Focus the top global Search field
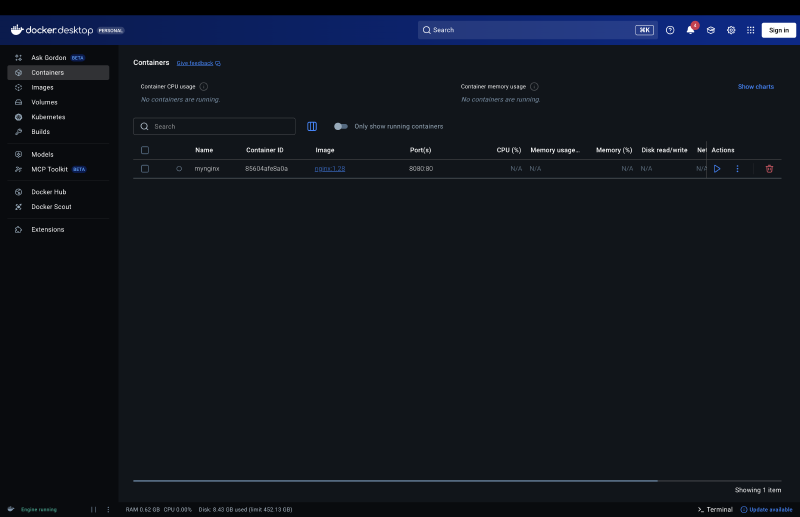Viewport: 800px width, 517px height. point(538,30)
